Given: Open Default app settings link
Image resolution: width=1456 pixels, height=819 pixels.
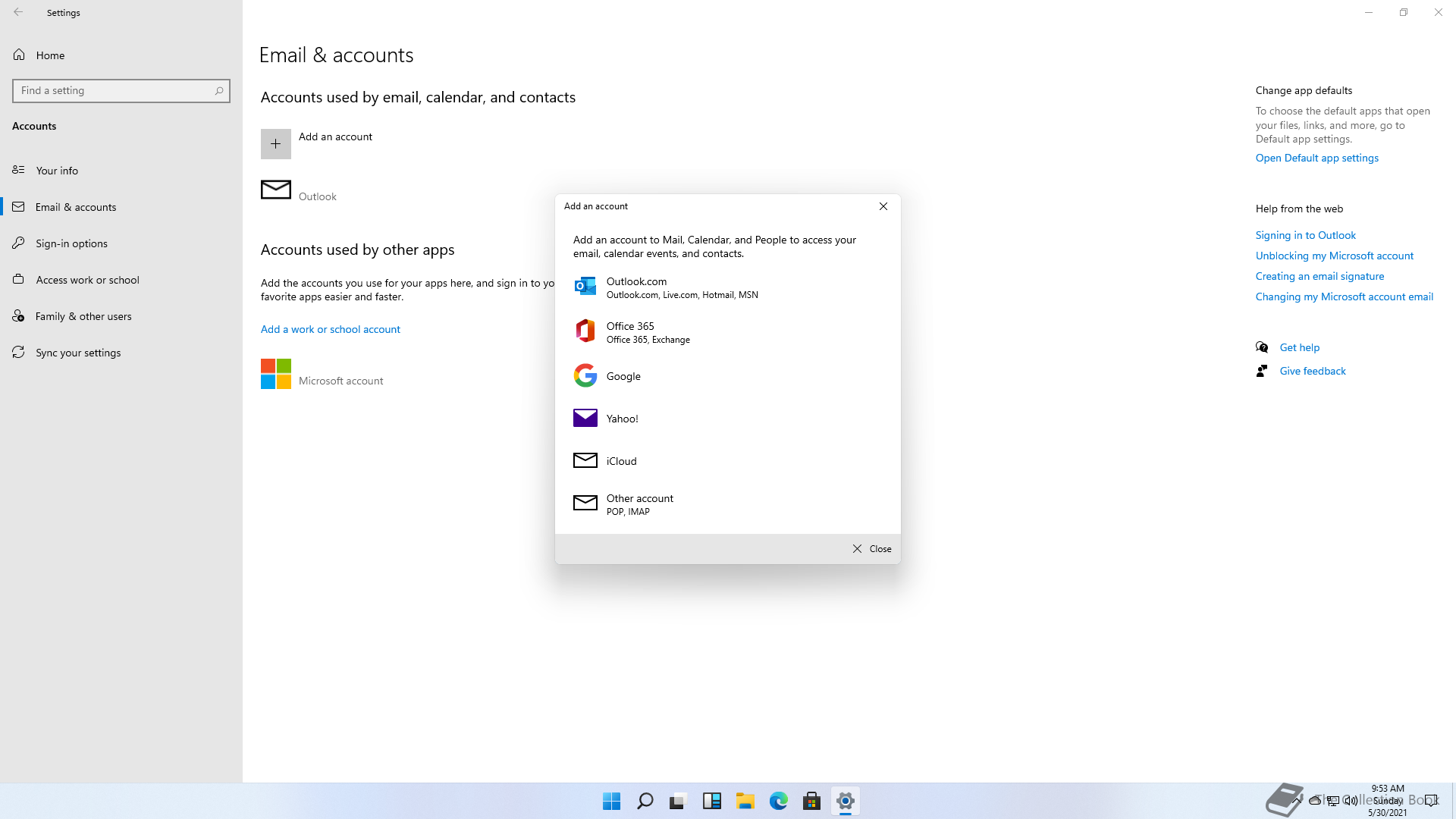Looking at the screenshot, I should 1317,158.
